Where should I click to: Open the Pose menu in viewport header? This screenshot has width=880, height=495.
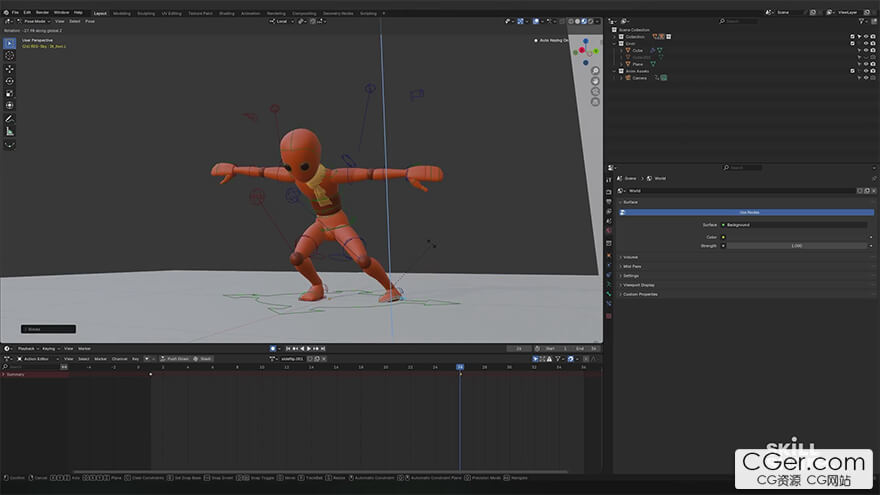pyautogui.click(x=90, y=21)
